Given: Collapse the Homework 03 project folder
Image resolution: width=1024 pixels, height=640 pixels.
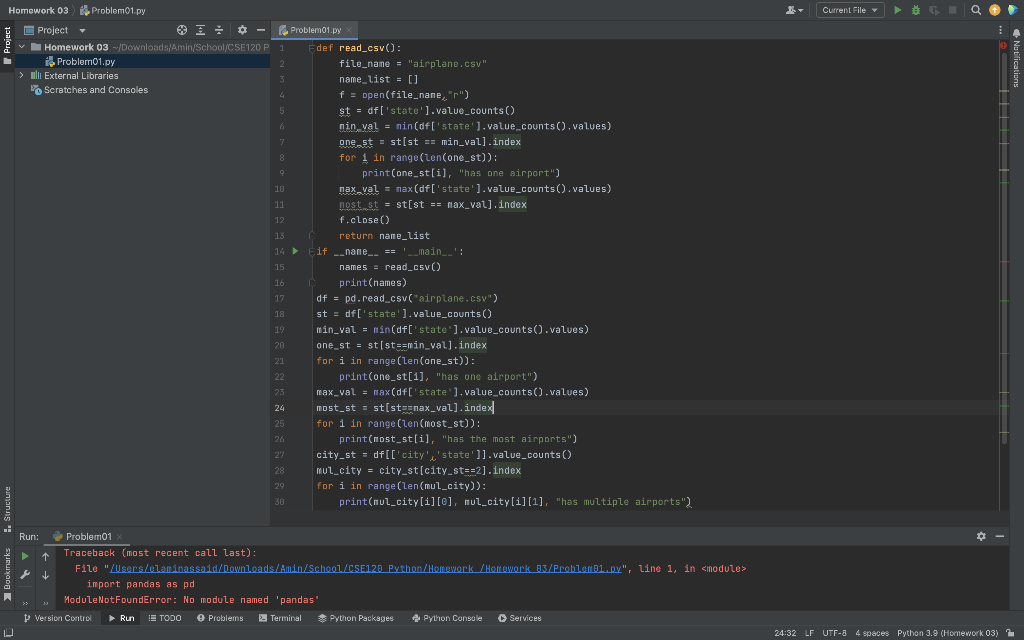Looking at the screenshot, I should [x=23, y=47].
